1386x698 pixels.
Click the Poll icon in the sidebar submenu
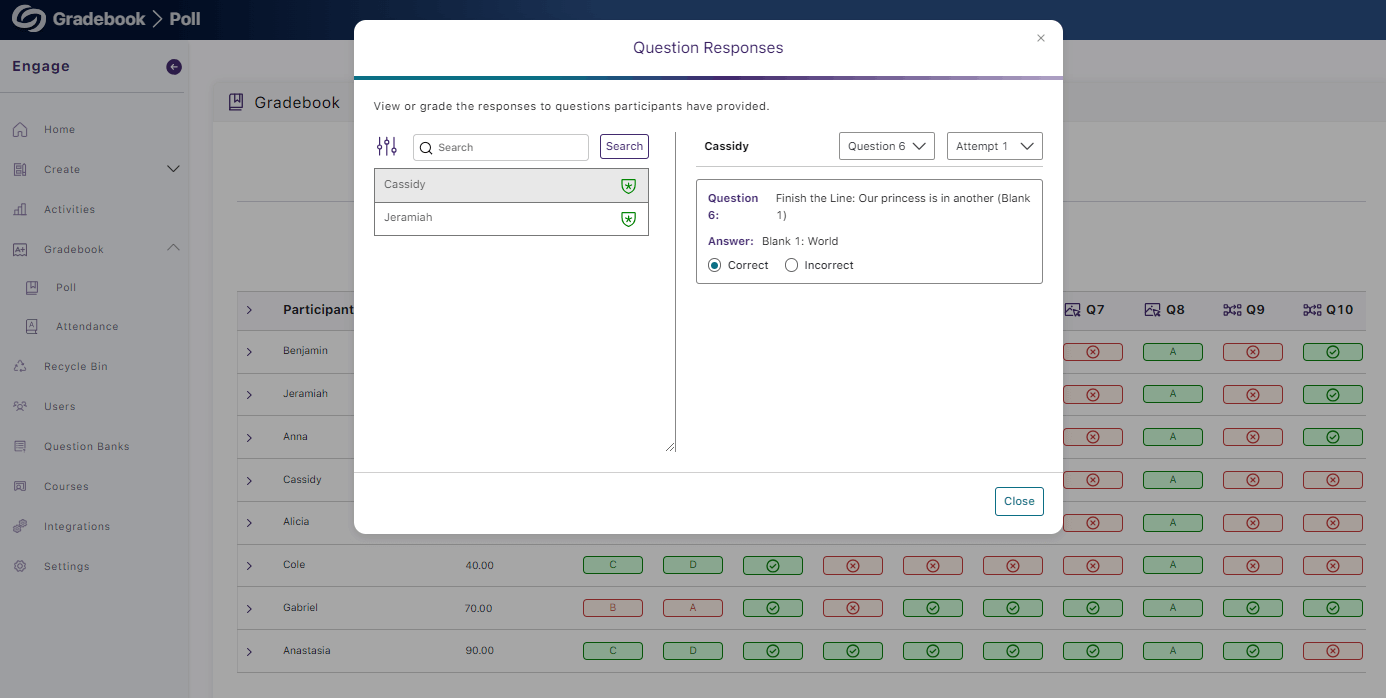click(x=32, y=288)
